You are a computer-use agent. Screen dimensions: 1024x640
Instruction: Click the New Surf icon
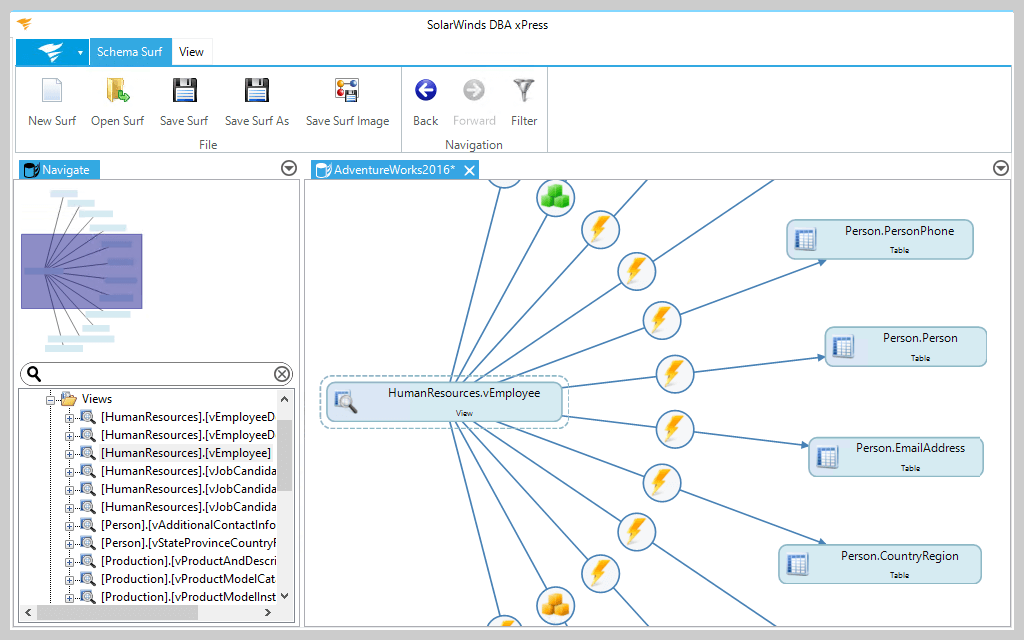point(51,90)
